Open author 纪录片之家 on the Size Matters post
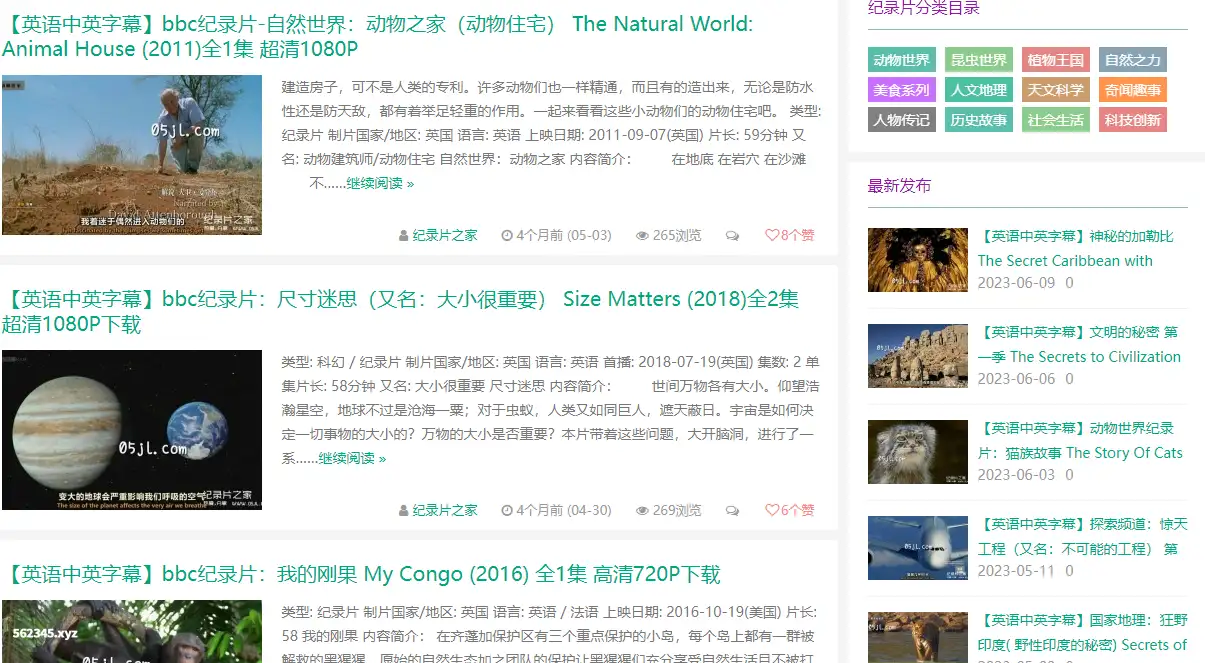The width and height of the screenshot is (1205, 663). tap(445, 510)
